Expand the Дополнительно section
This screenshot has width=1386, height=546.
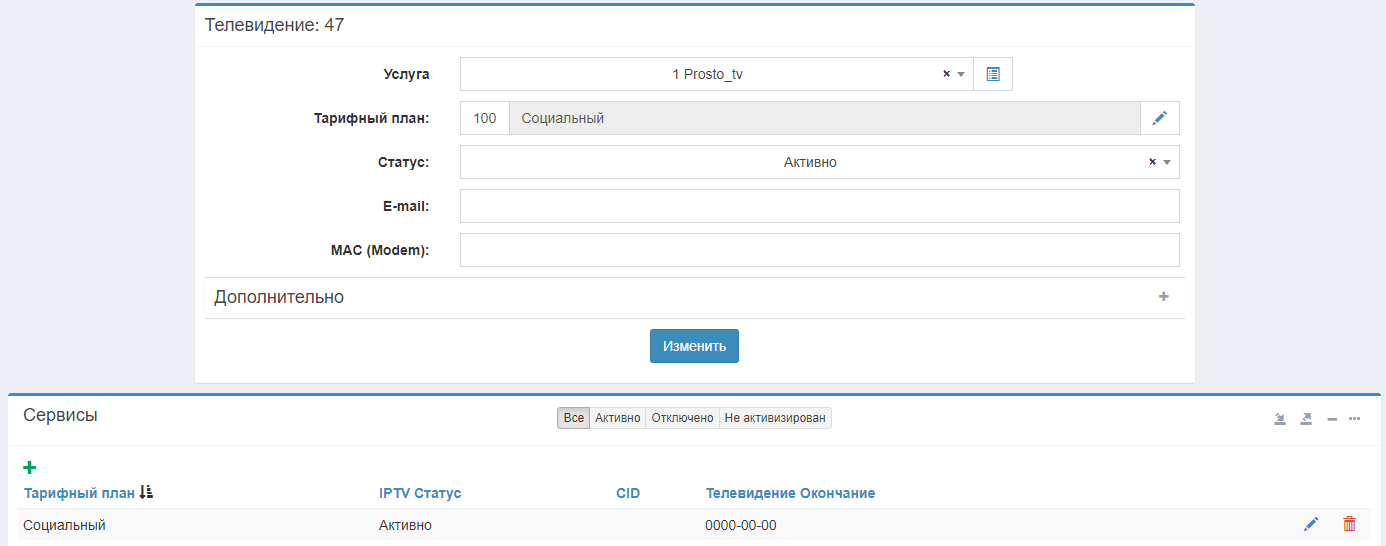(1163, 297)
